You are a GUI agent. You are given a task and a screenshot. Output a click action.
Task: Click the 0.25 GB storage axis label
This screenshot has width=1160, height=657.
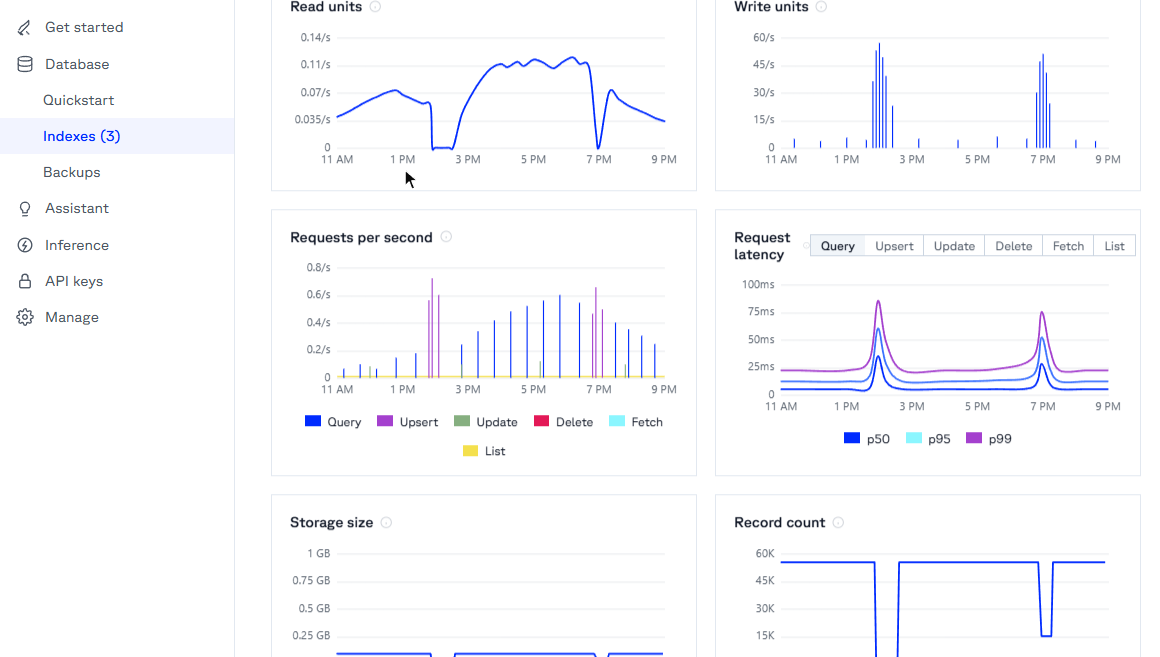tap(311, 636)
